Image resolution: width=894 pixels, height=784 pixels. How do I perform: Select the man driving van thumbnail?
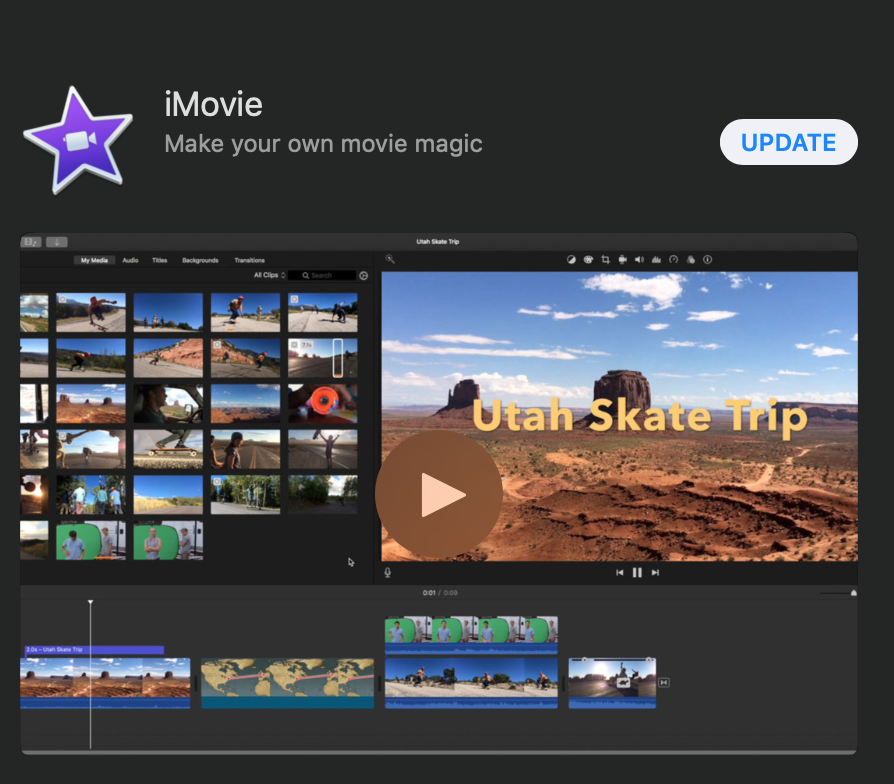tap(168, 404)
